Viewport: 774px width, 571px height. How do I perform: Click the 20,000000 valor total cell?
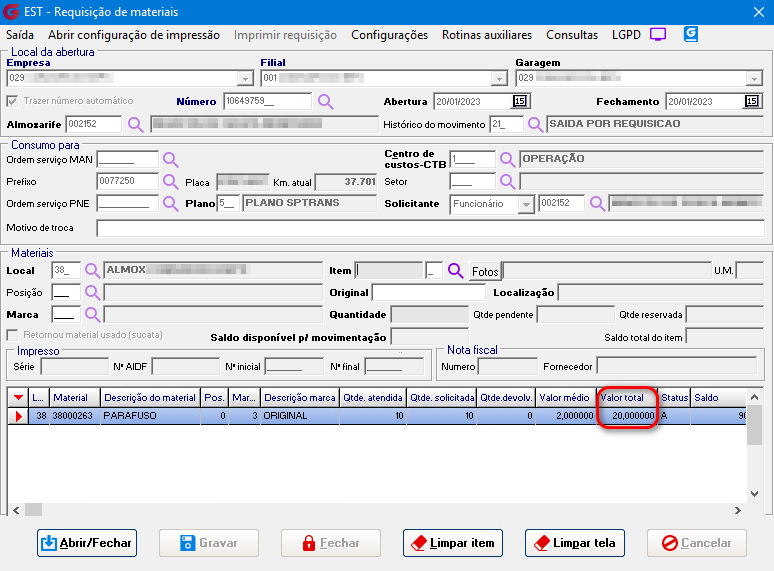pos(627,416)
